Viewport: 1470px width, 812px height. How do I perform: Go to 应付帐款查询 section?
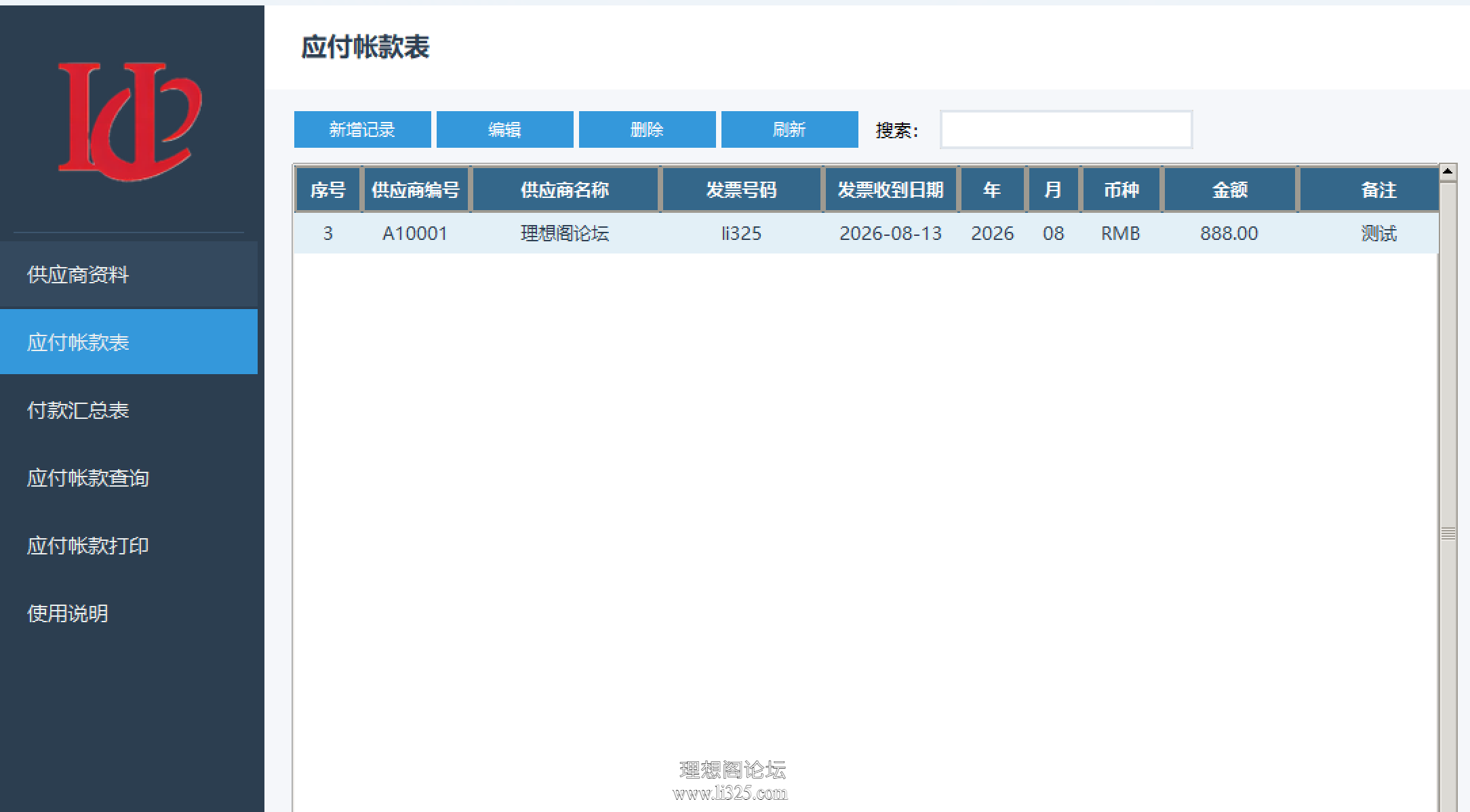pos(129,478)
